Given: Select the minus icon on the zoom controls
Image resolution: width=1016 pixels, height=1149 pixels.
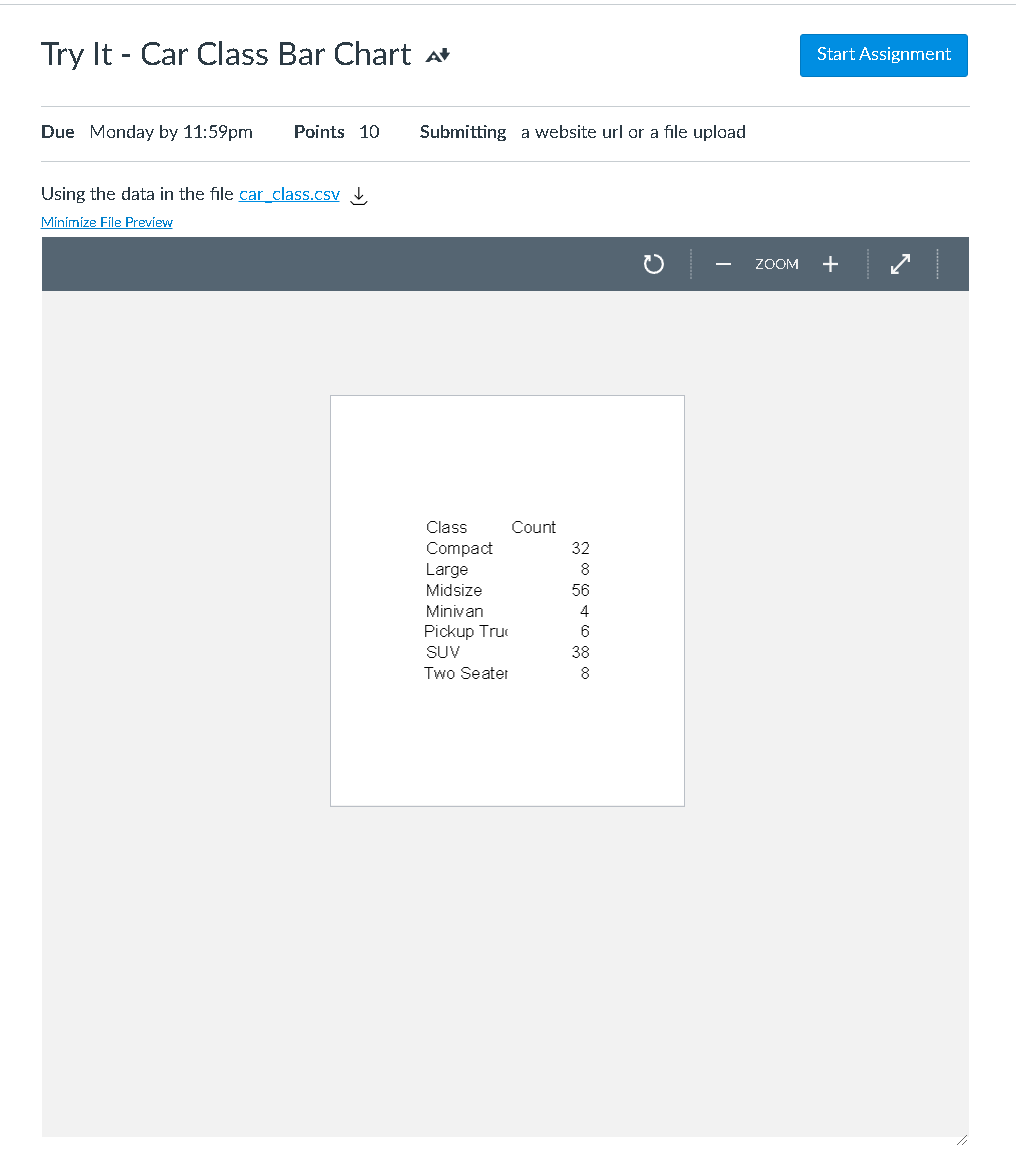Looking at the screenshot, I should tap(722, 263).
